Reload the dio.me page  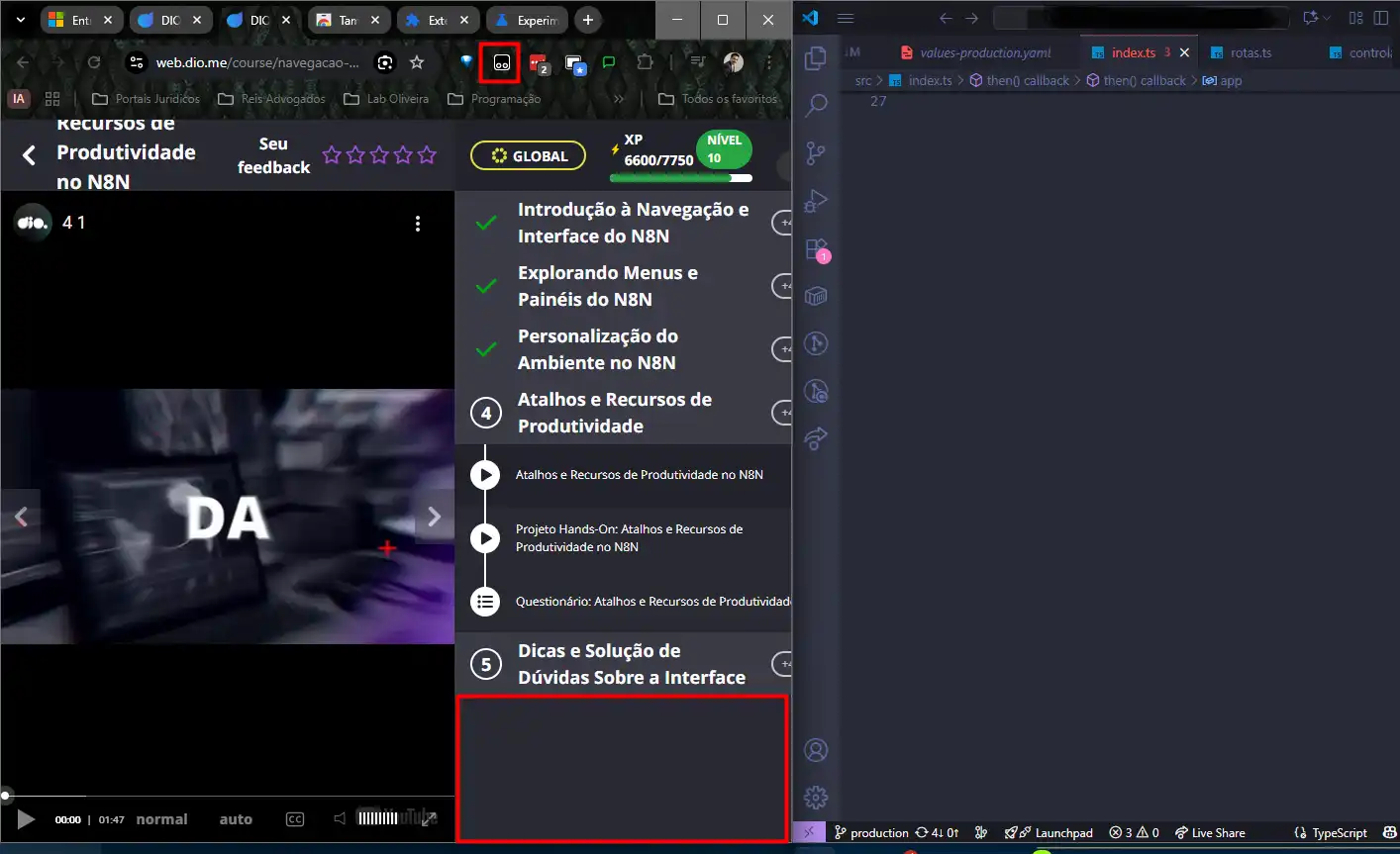point(94,62)
